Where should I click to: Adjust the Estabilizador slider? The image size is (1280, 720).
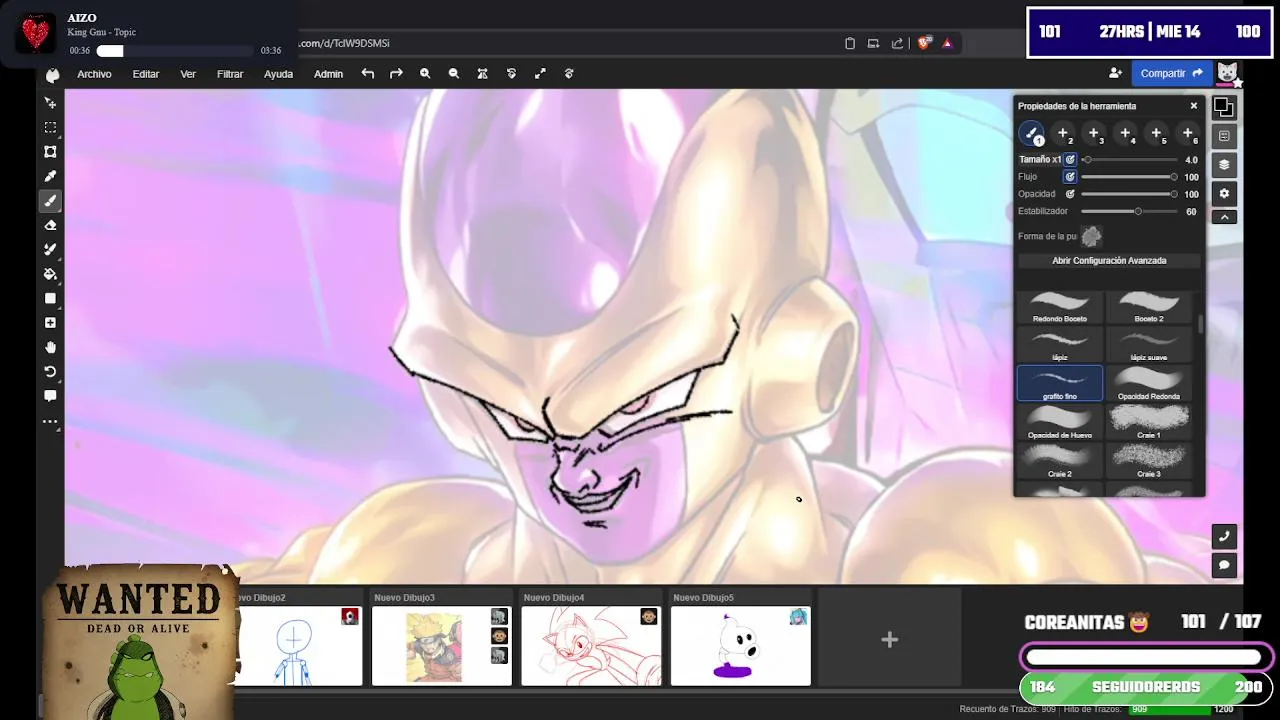tap(1129, 212)
